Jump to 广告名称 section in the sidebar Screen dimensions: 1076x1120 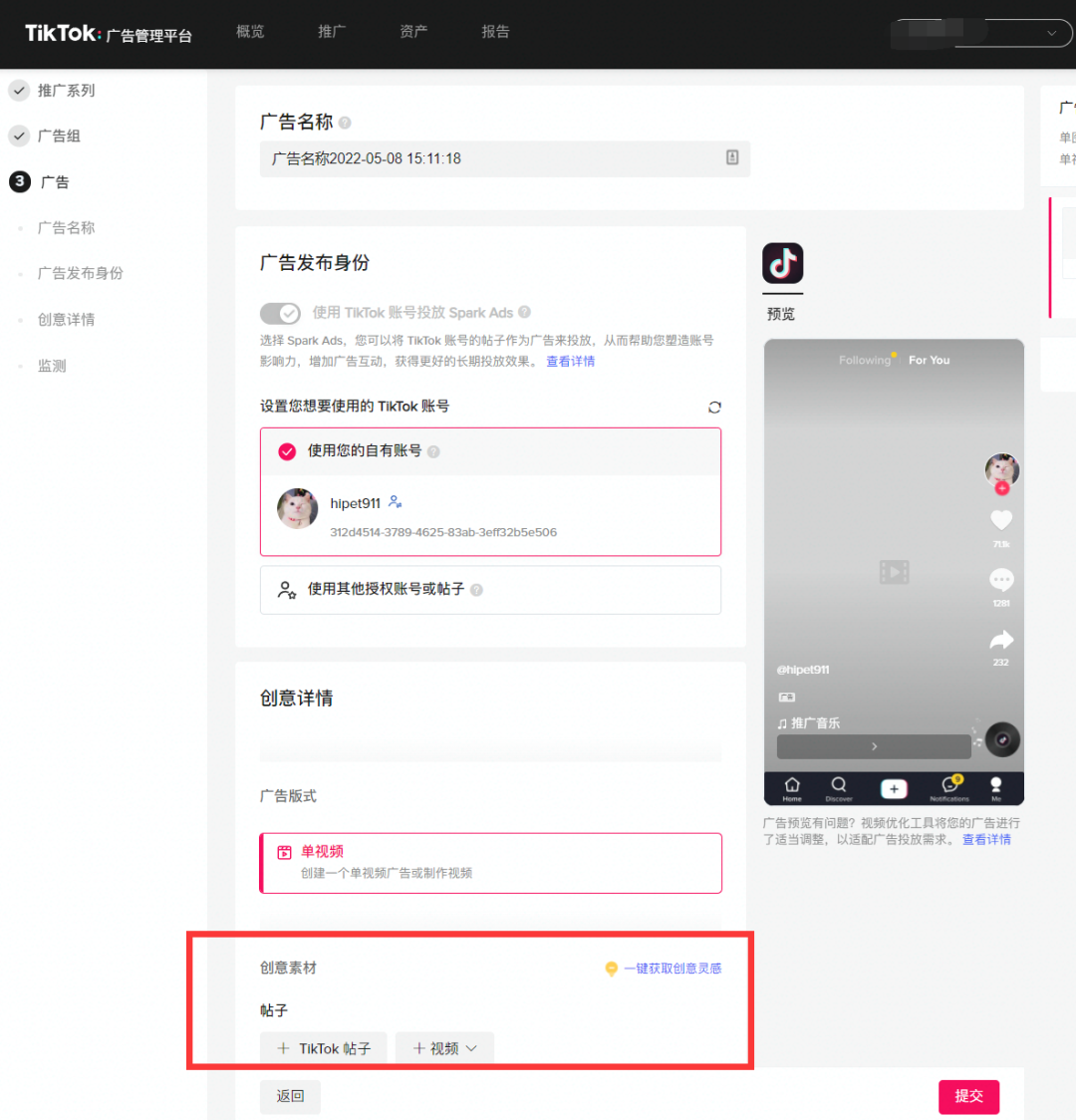pyautogui.click(x=66, y=228)
